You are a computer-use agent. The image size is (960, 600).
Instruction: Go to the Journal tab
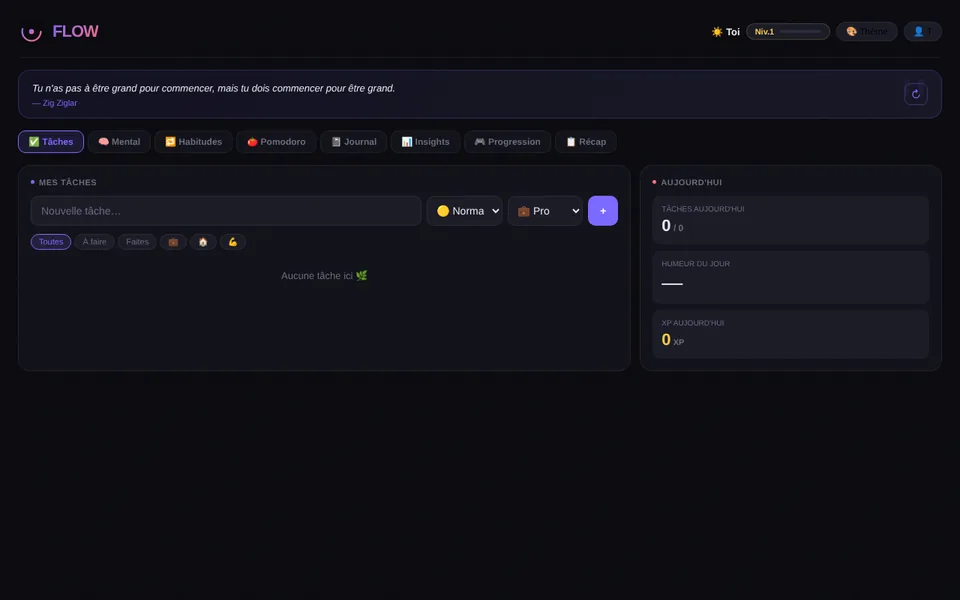tap(353, 141)
